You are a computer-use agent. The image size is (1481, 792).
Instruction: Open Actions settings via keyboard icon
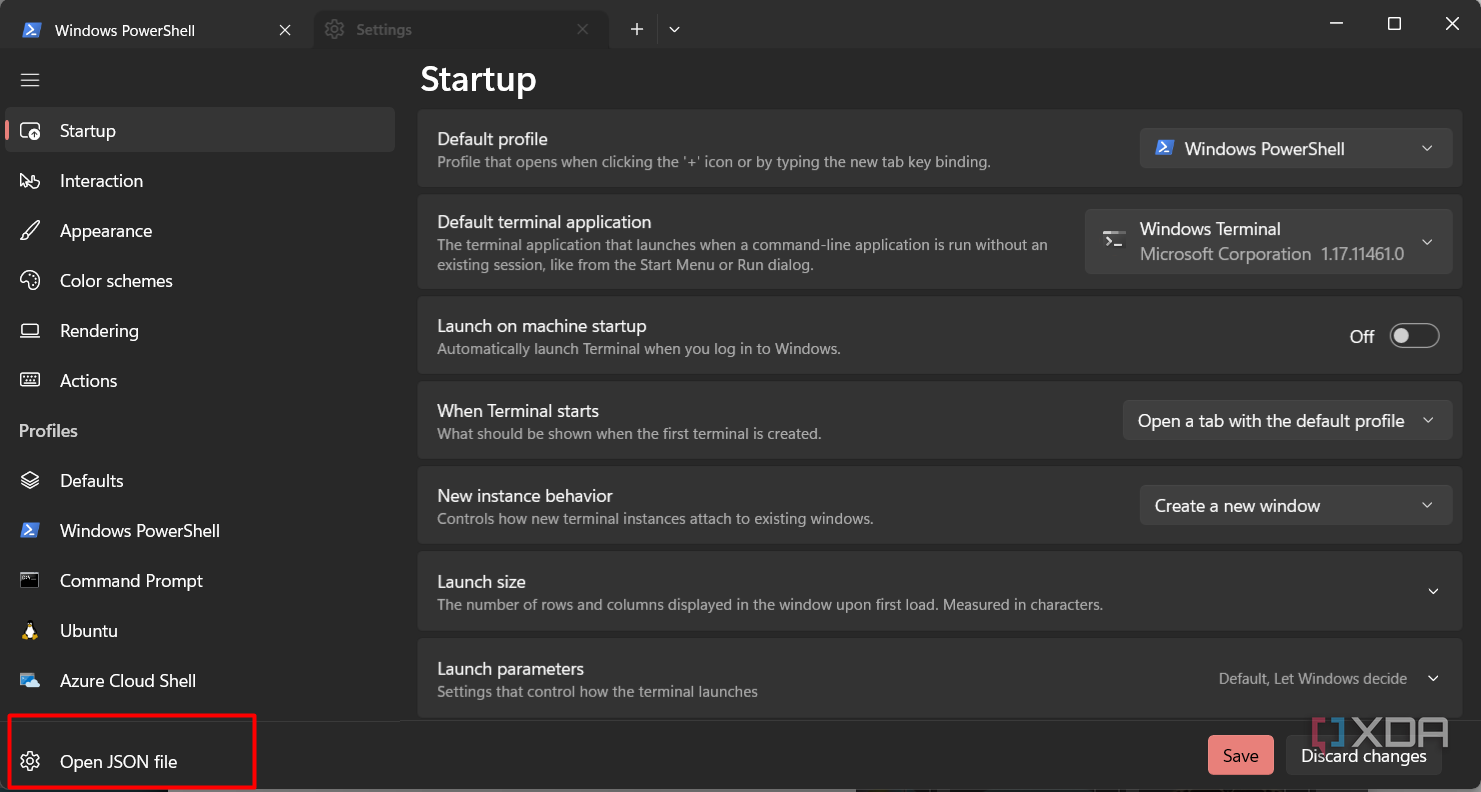[x=30, y=381]
